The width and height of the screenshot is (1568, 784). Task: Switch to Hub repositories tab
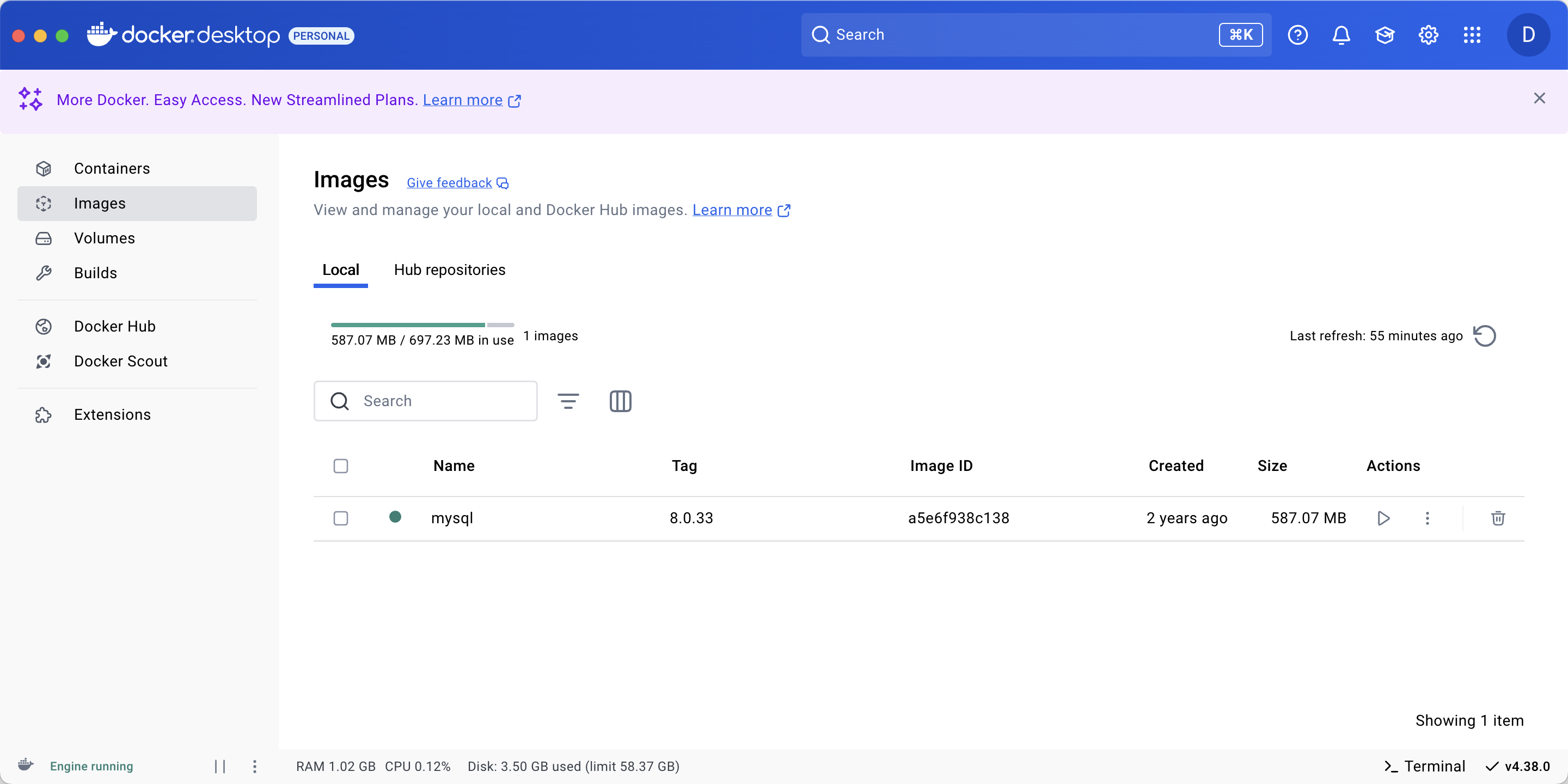tap(449, 269)
